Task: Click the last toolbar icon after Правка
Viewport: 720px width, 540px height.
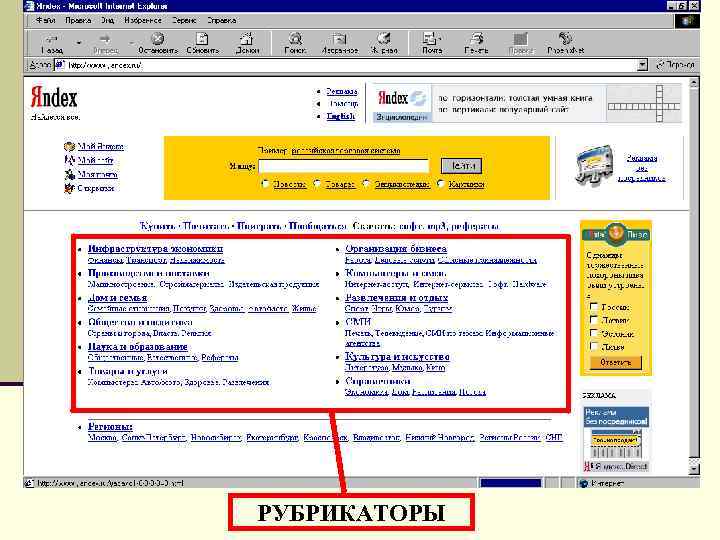Action: click(565, 44)
